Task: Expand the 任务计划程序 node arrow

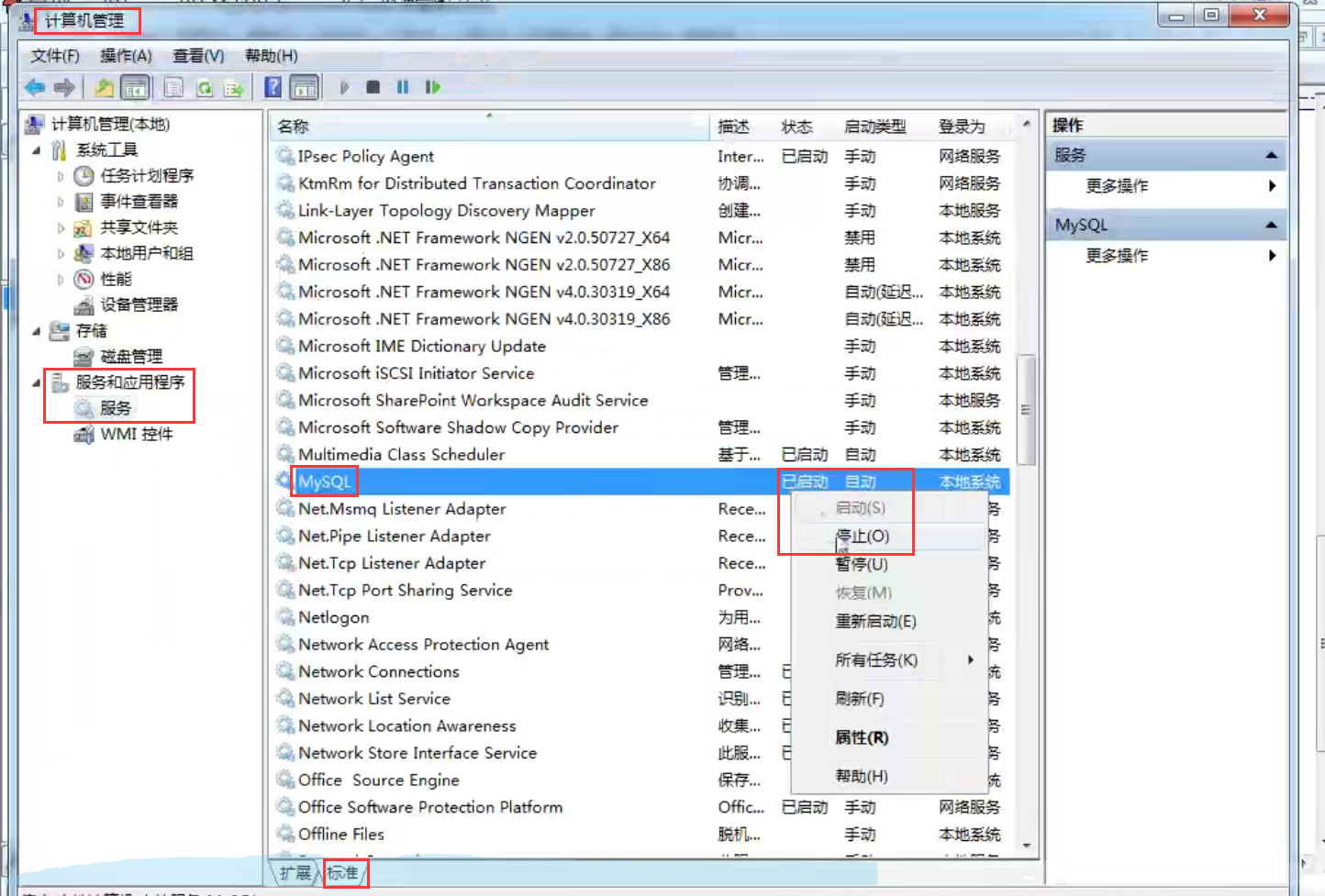Action: (x=61, y=175)
